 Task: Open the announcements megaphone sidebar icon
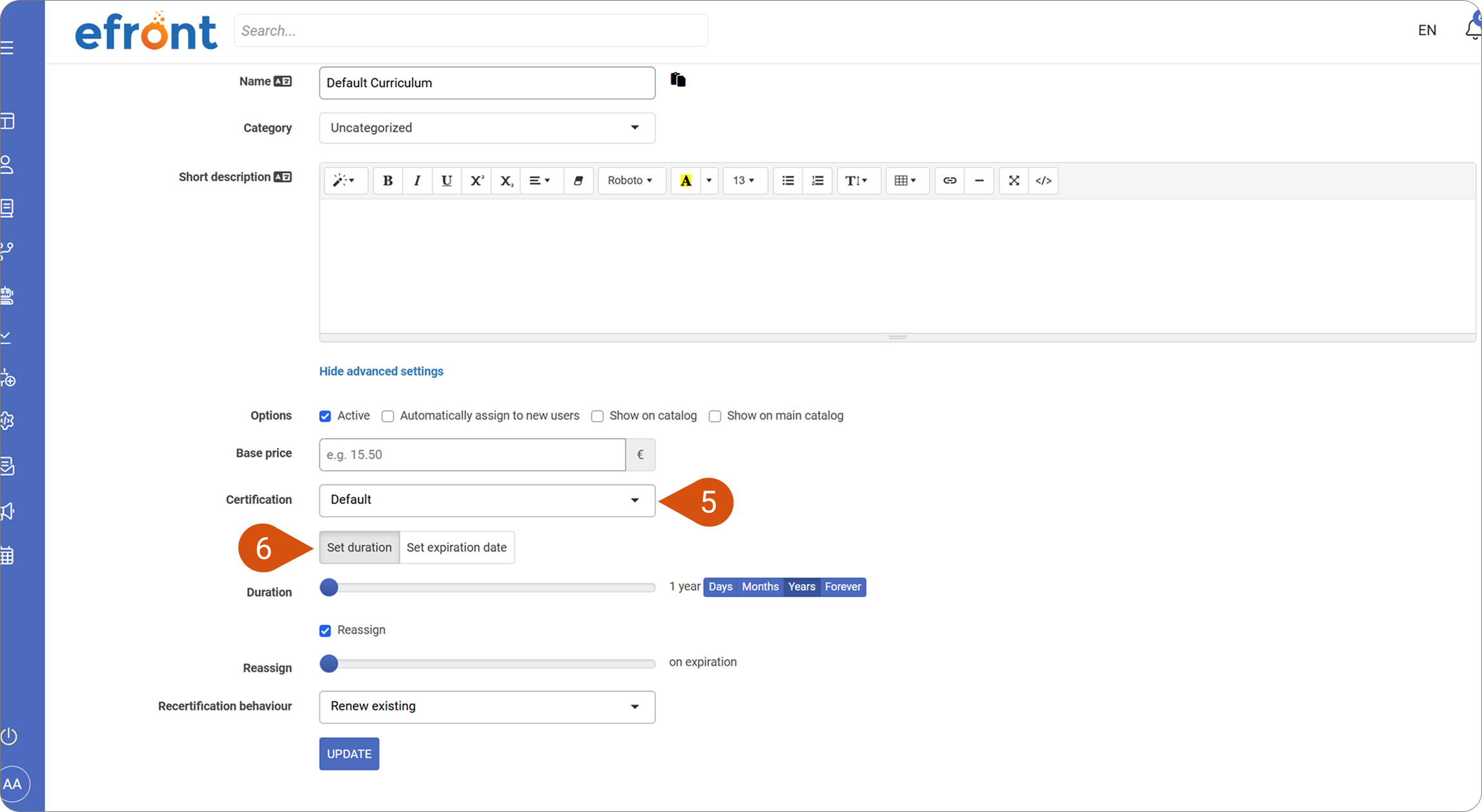[x=7, y=512]
